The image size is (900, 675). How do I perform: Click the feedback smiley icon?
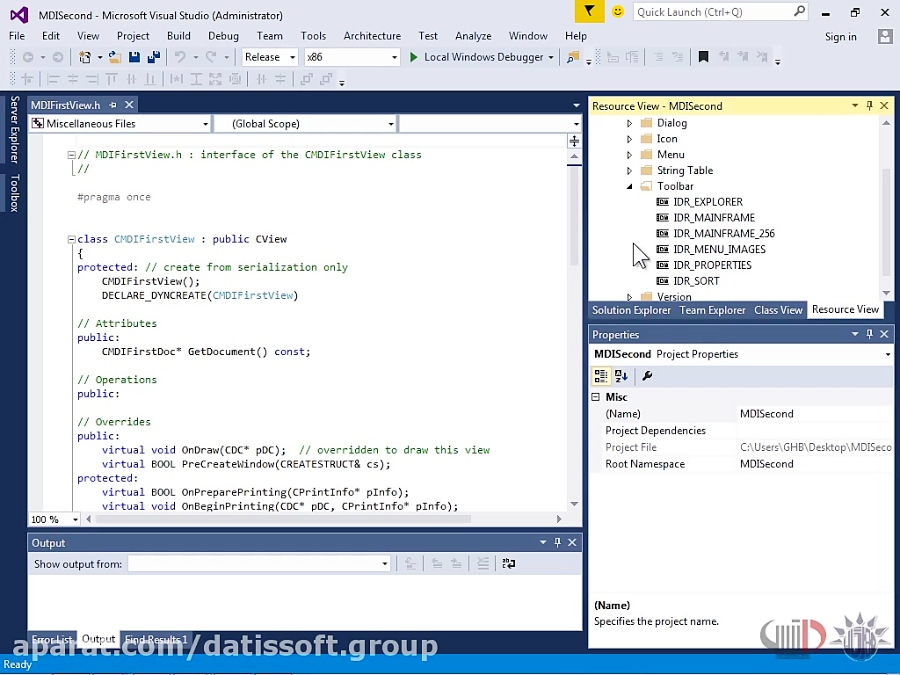click(x=618, y=12)
